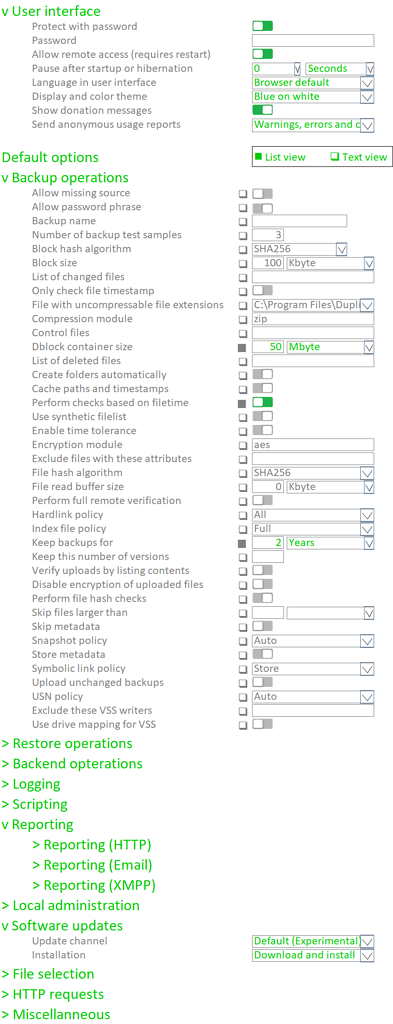Expand the Backend opterations section
Image resolution: width=393 pixels, height=1024 pixels.
pos(72,763)
